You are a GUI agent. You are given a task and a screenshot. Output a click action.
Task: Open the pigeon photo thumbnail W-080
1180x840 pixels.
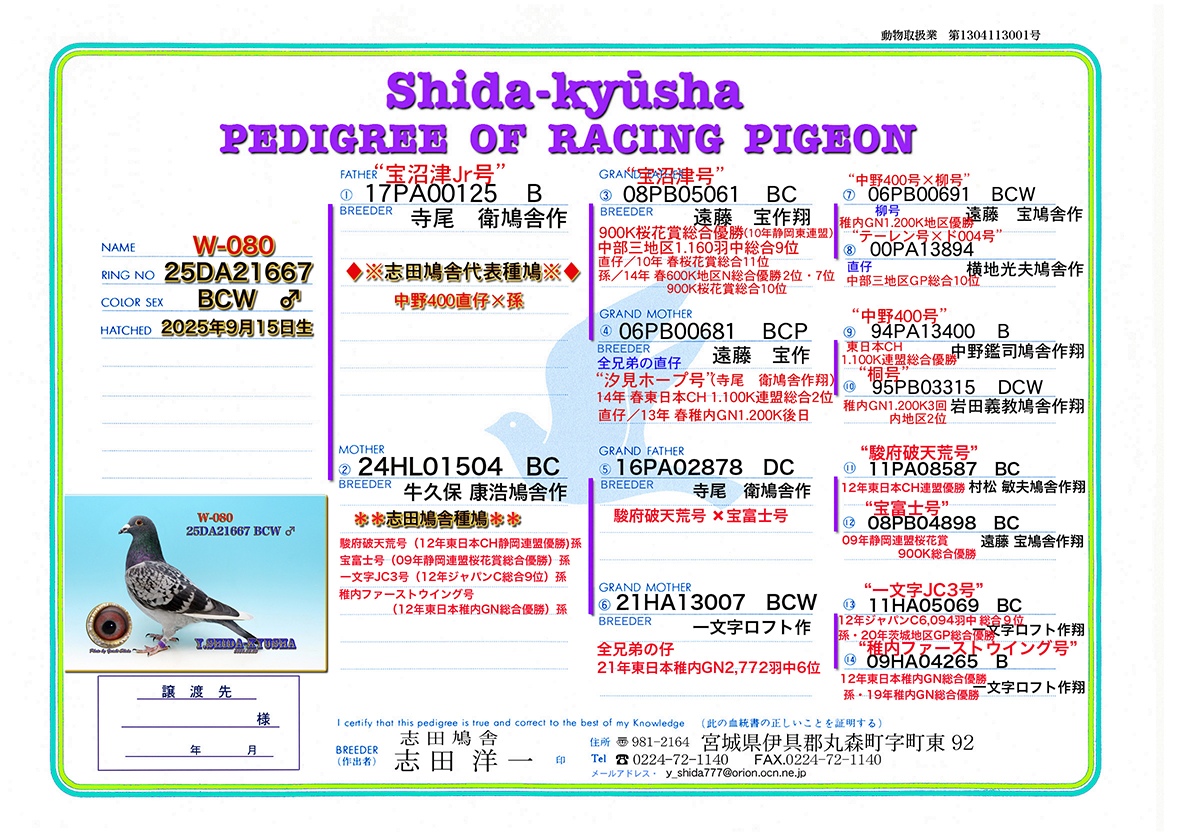(196, 583)
